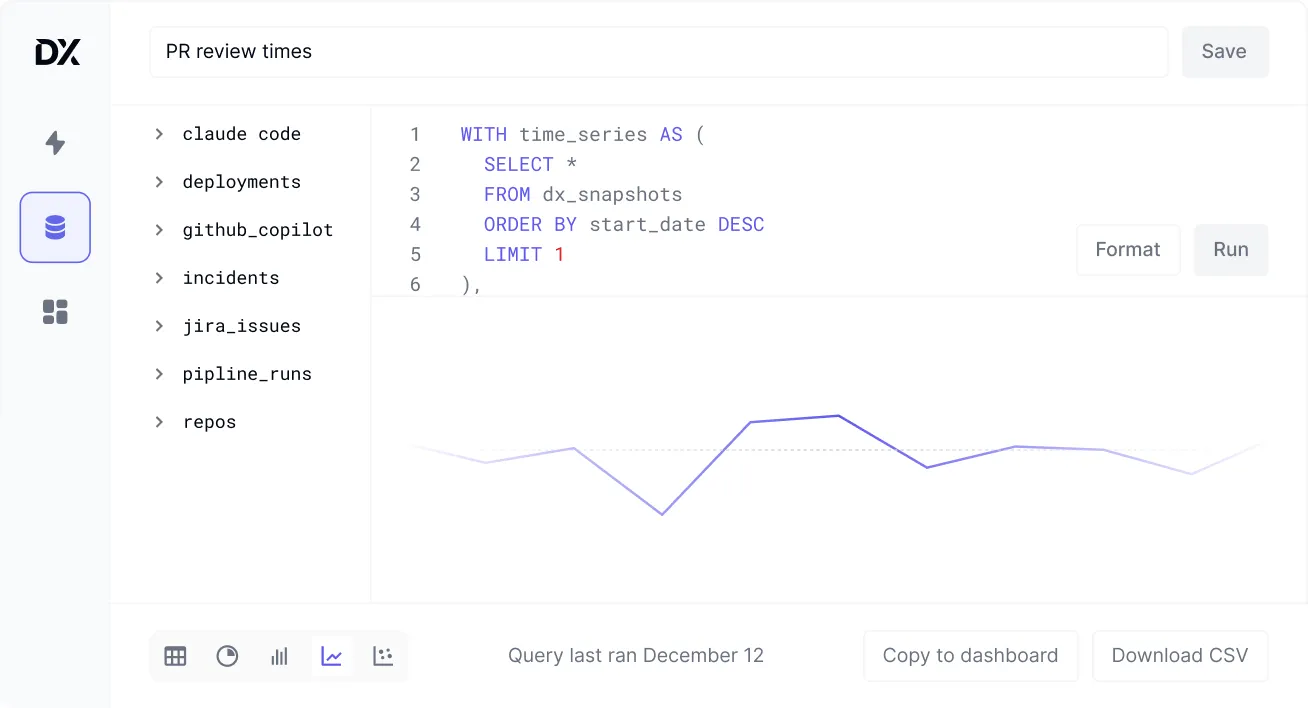Viewport: 1308px width, 708px height.
Task: Select the database icon in the sidebar
Action: click(x=55, y=228)
